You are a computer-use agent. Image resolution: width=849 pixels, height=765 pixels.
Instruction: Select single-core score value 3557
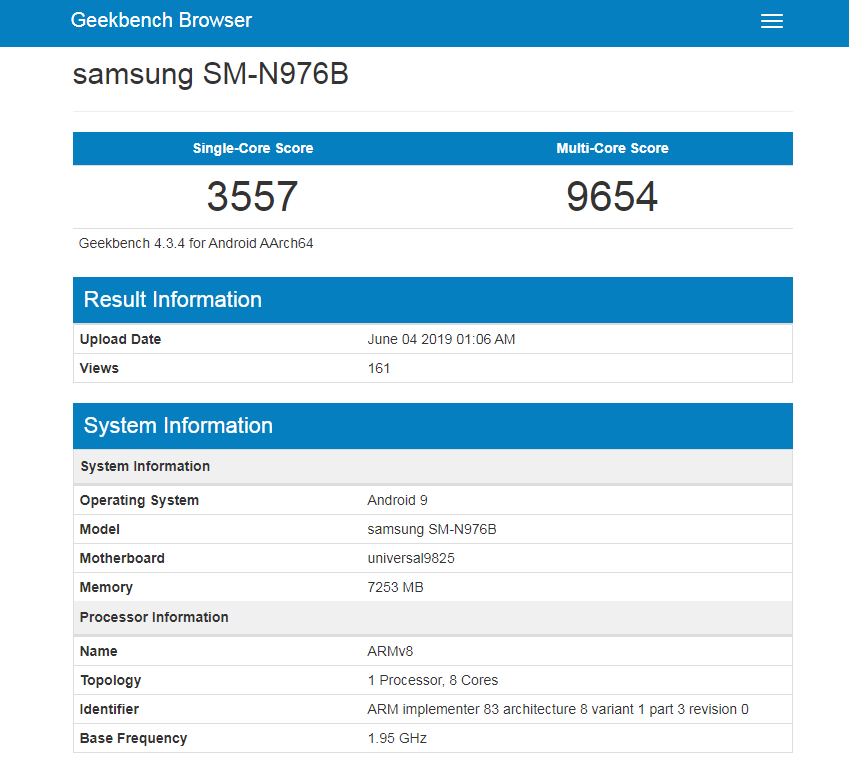pos(252,196)
